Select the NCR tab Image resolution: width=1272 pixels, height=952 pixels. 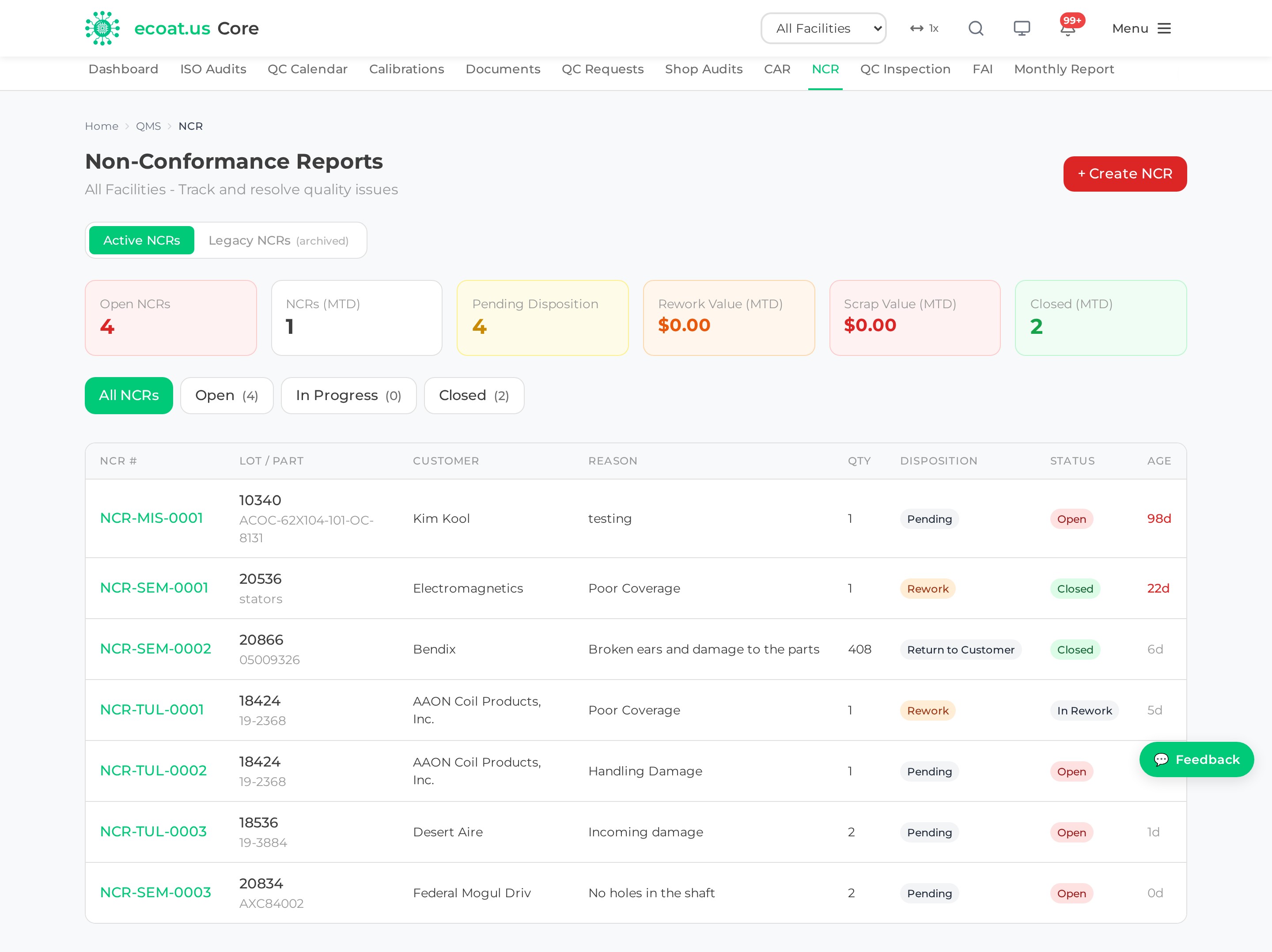coord(825,69)
